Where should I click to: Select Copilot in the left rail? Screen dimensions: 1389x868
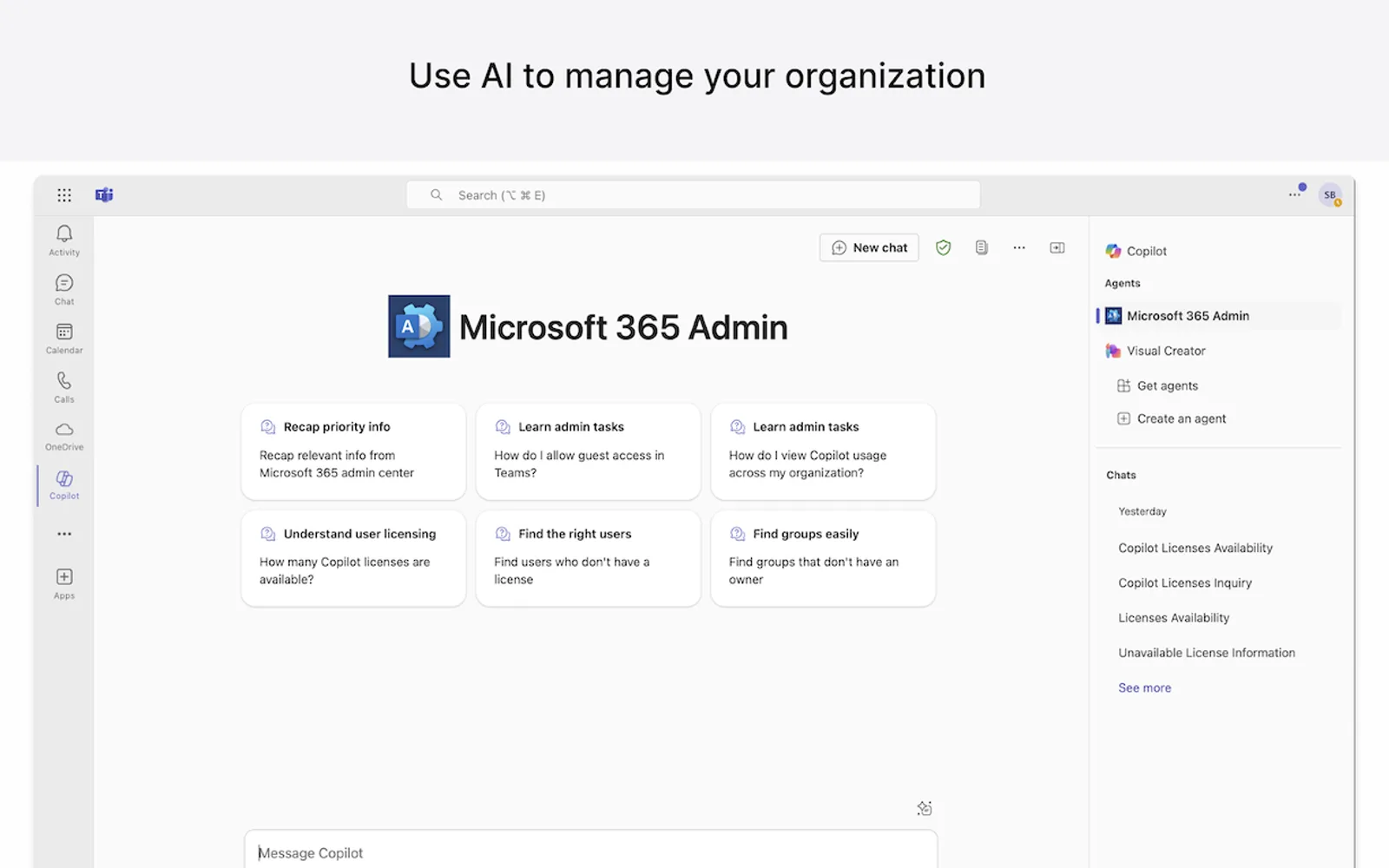click(64, 485)
